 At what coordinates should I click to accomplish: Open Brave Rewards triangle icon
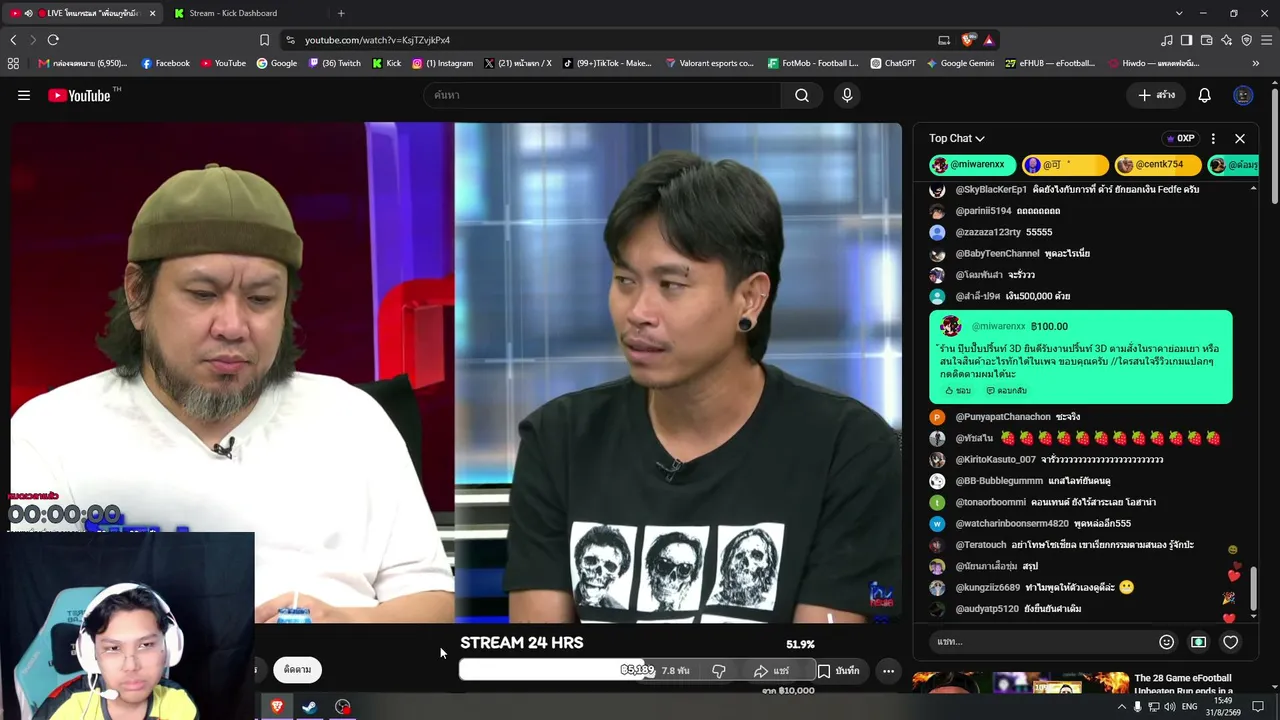[988, 40]
